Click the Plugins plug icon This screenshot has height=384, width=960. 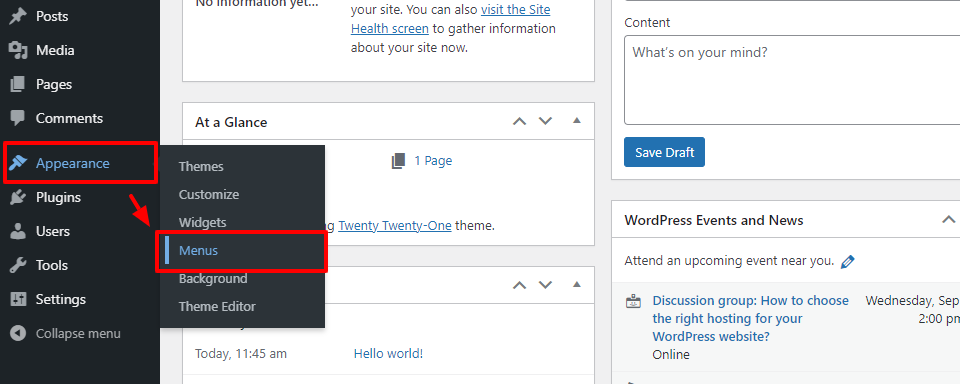(18, 197)
